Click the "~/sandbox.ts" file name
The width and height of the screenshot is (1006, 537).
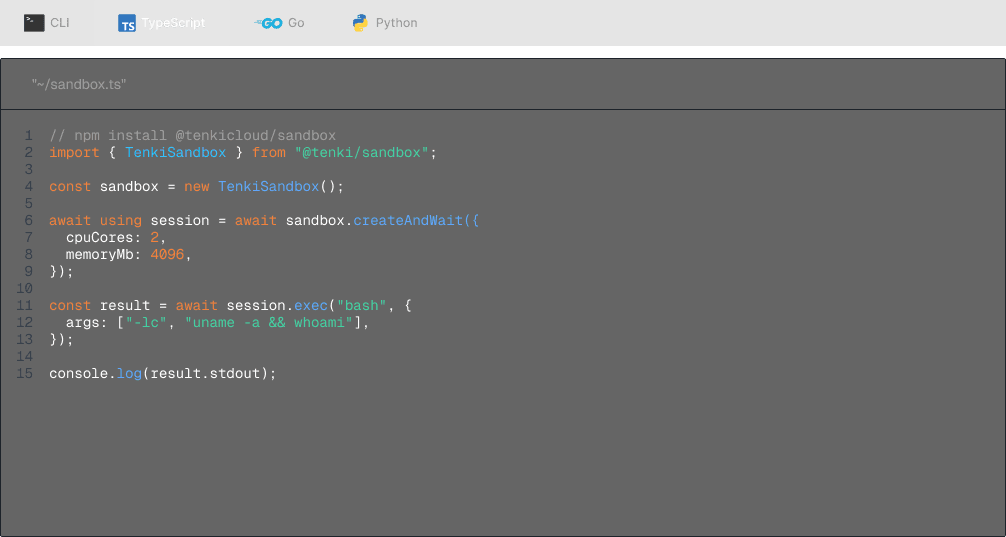[x=79, y=84]
